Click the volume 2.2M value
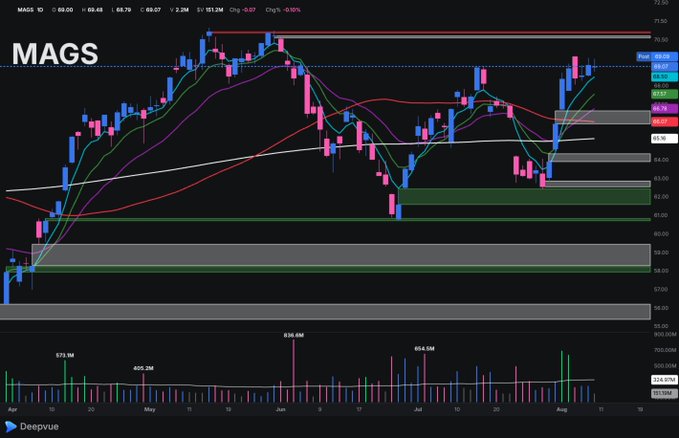The image size is (679, 438). [182, 10]
